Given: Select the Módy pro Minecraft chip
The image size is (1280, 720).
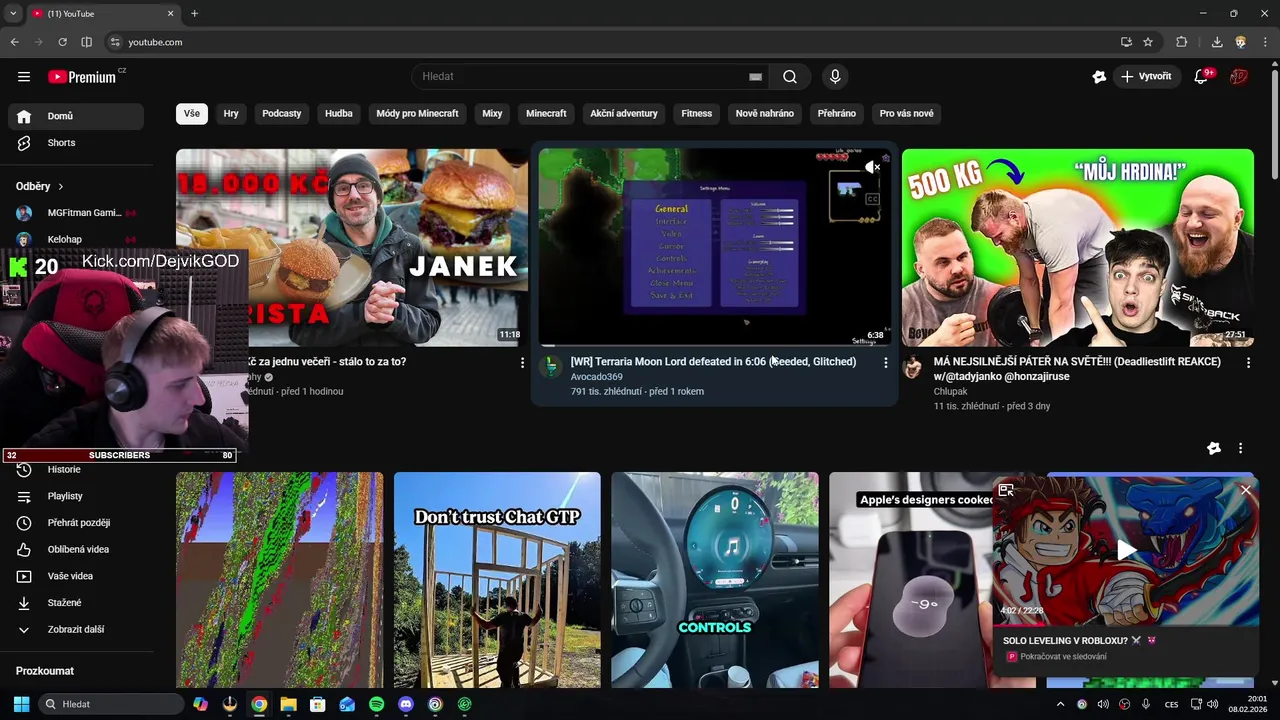Looking at the screenshot, I should (417, 114).
